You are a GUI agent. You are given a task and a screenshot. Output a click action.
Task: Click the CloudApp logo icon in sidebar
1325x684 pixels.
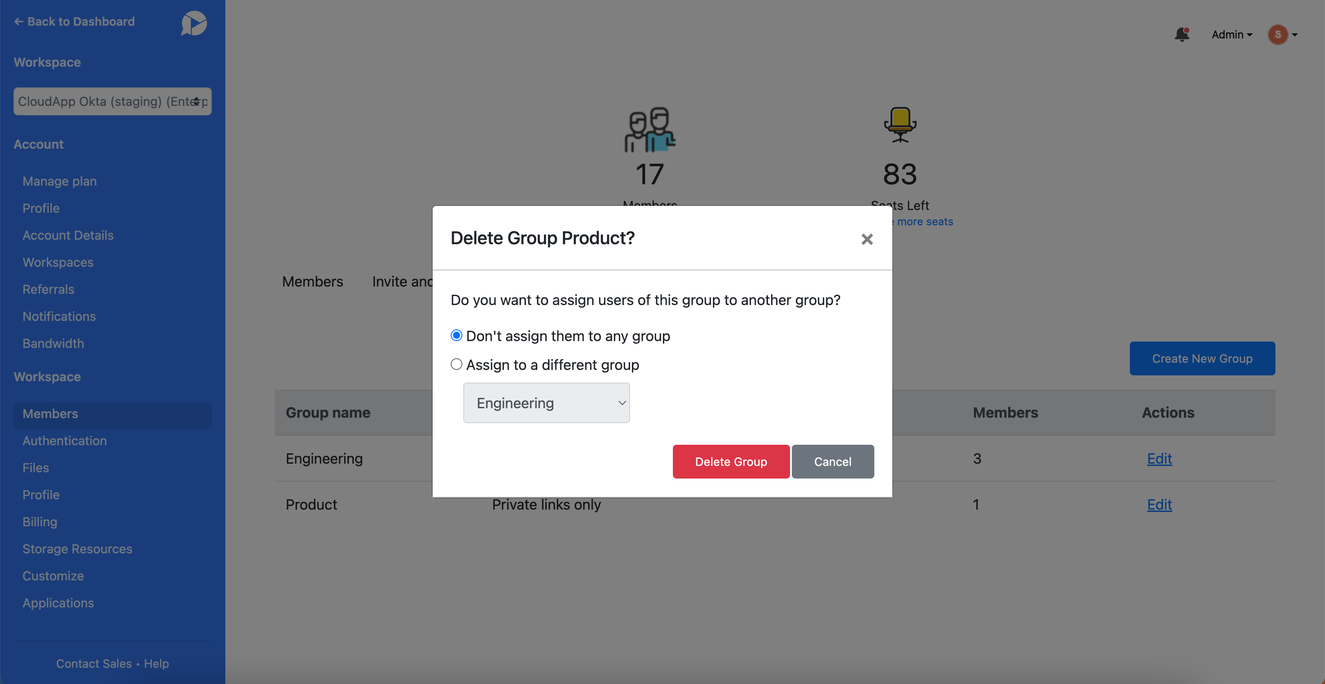pyautogui.click(x=194, y=22)
